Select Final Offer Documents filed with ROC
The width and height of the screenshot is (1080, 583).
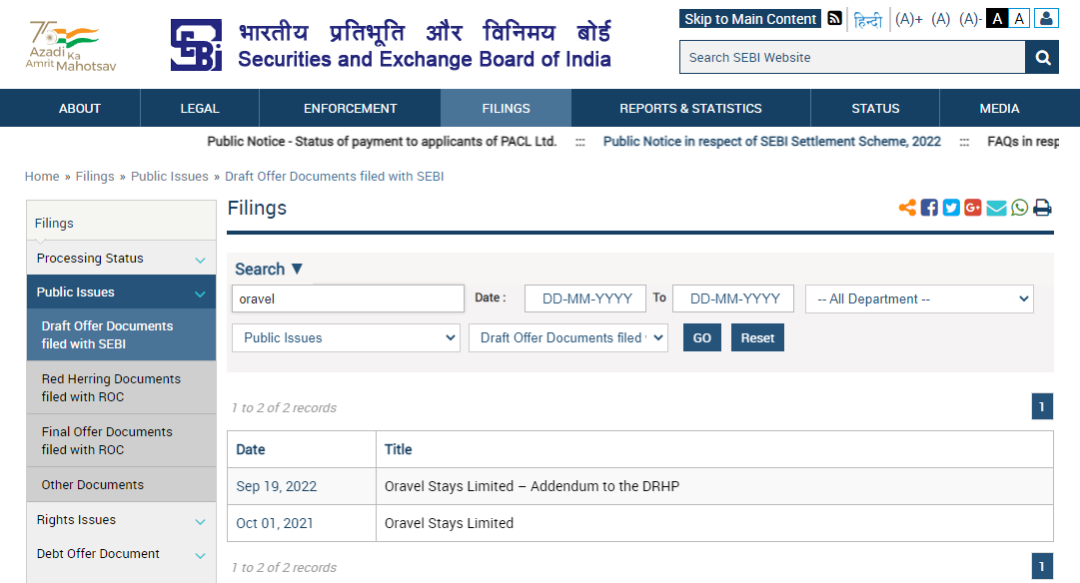pyautogui.click(x=121, y=441)
